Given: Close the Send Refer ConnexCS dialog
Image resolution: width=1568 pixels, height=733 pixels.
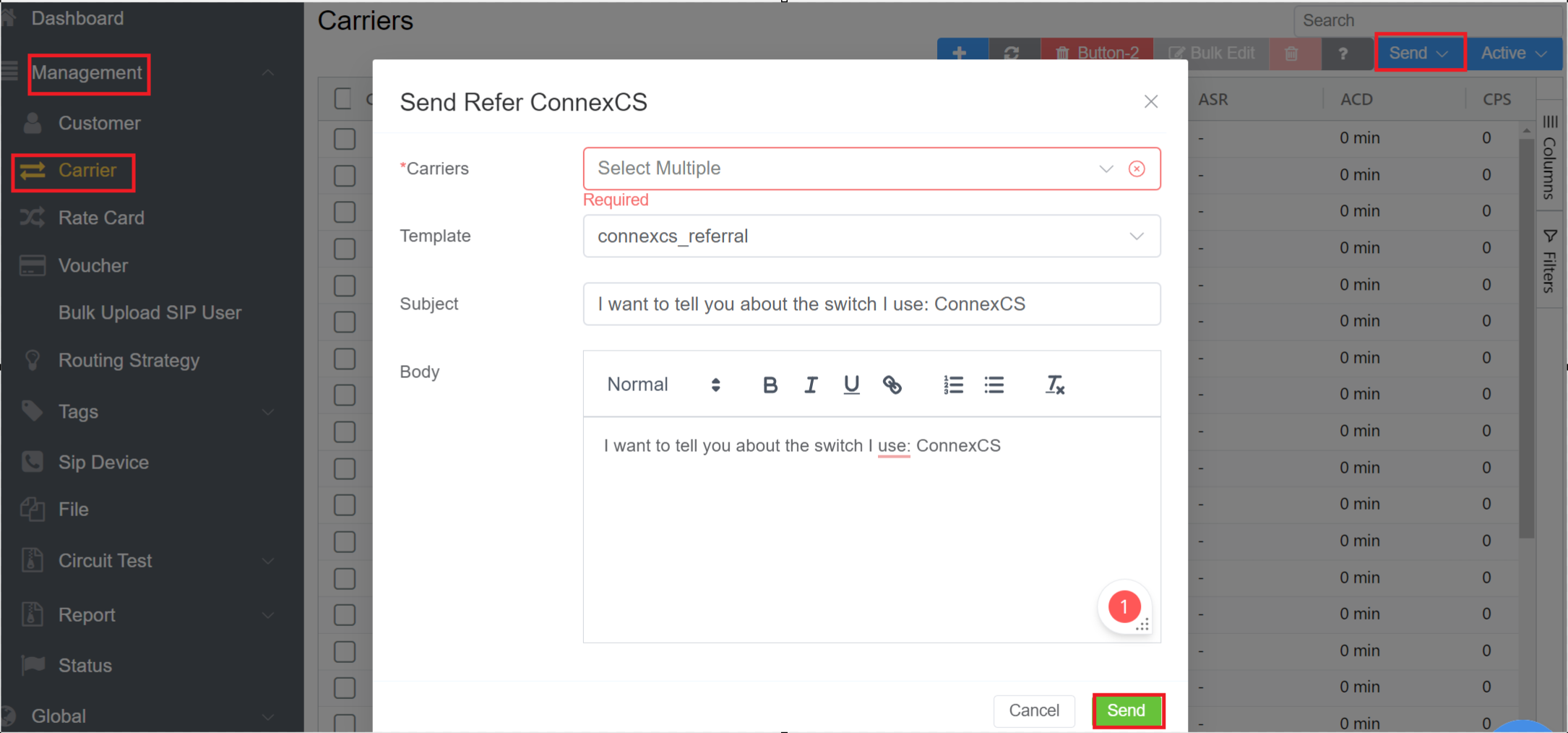Looking at the screenshot, I should pyautogui.click(x=1150, y=102).
